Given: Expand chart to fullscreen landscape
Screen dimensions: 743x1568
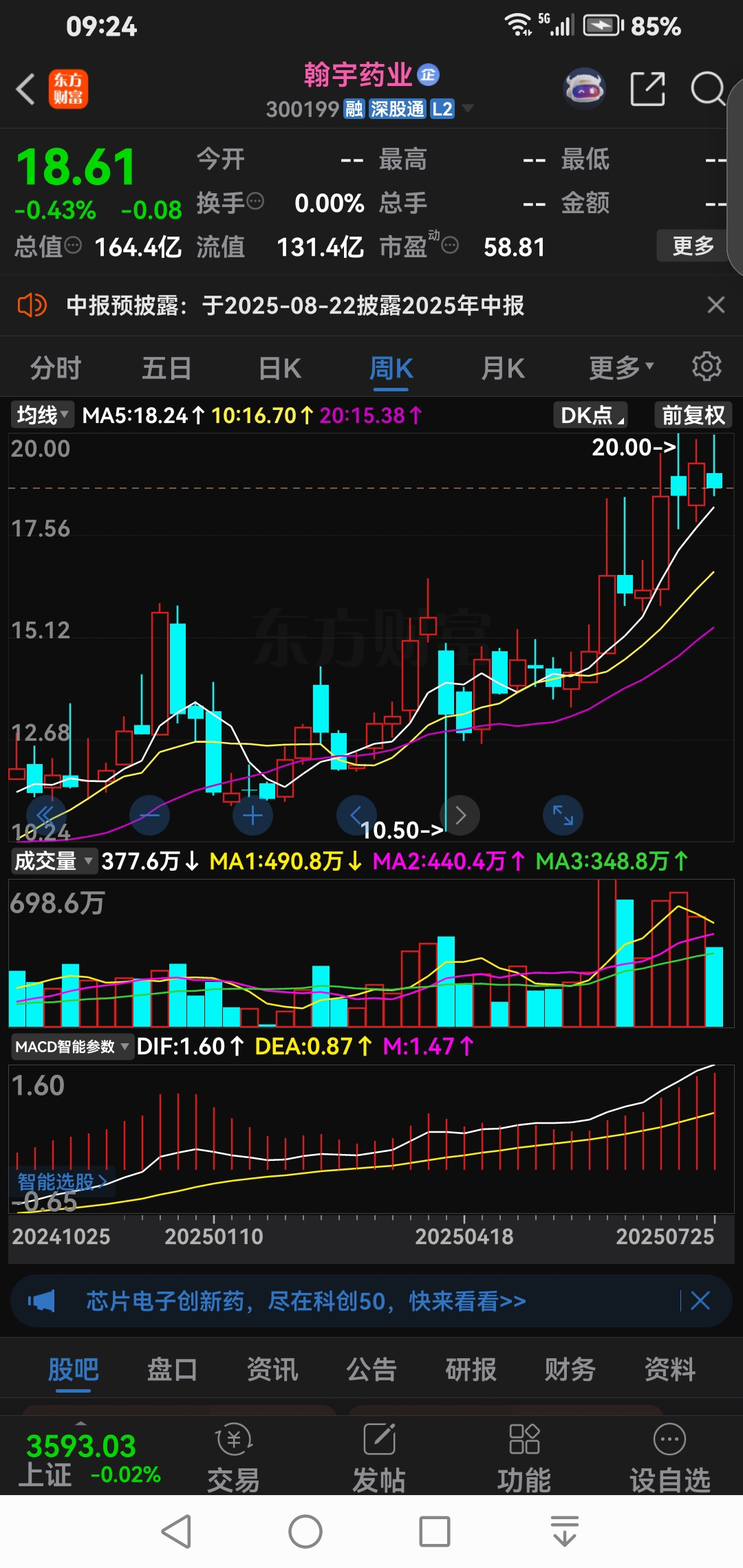Looking at the screenshot, I should tap(563, 816).
